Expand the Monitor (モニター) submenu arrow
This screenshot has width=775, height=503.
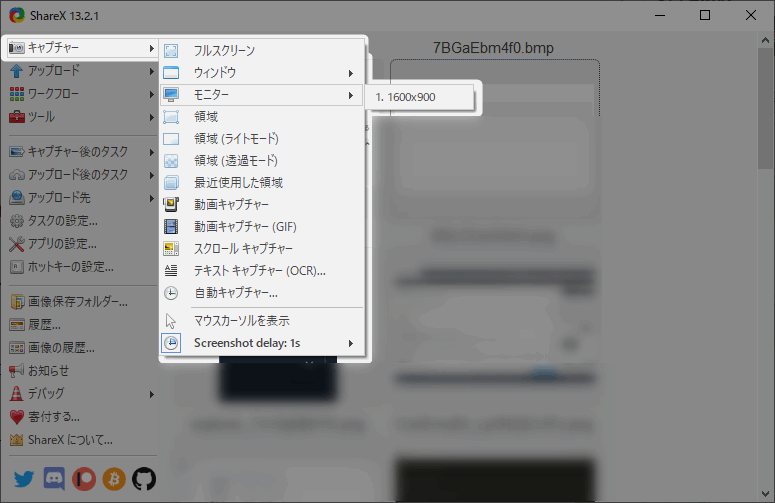tap(350, 95)
